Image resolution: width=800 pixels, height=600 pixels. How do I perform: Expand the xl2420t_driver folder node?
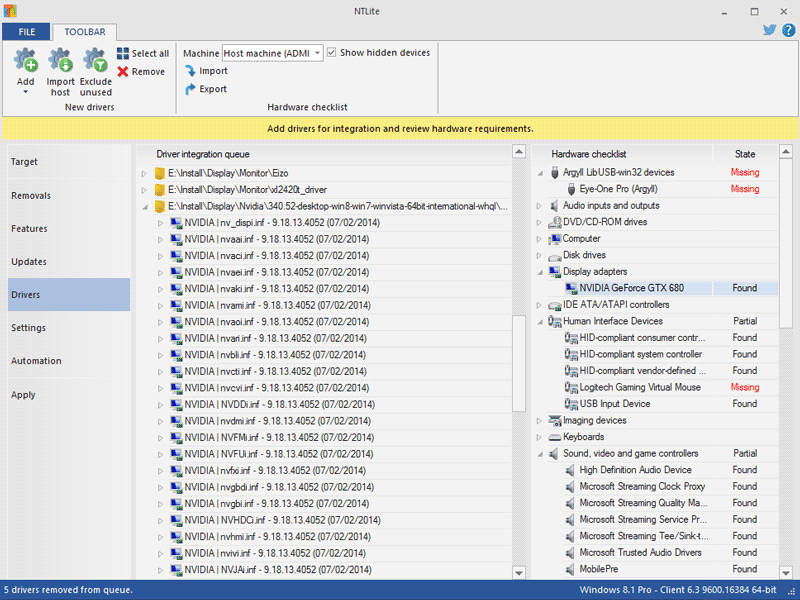[144, 190]
